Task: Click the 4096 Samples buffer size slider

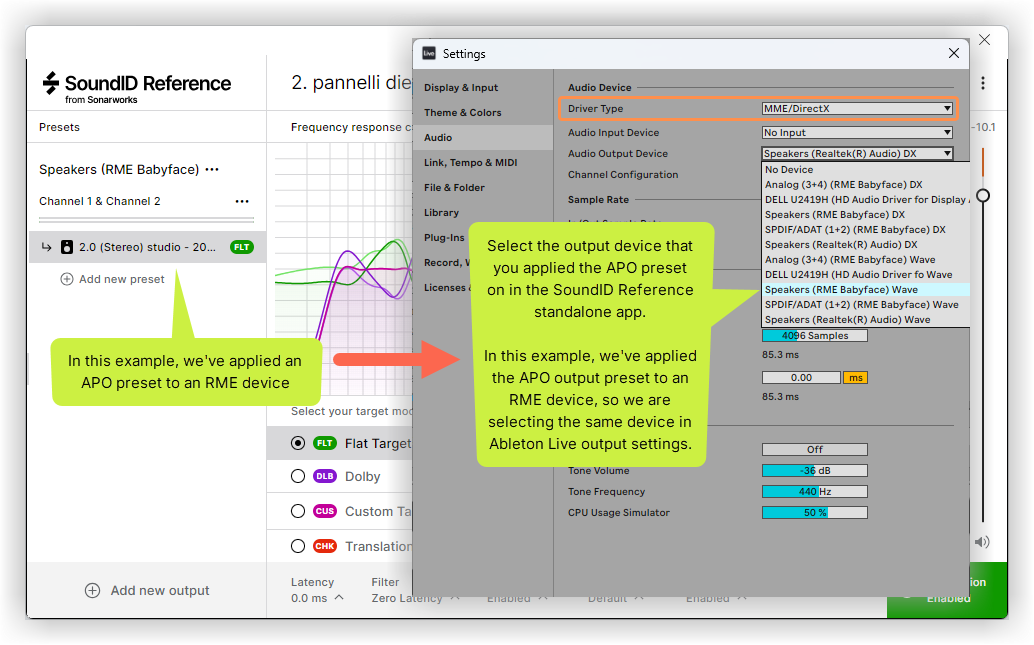Action: tap(814, 336)
